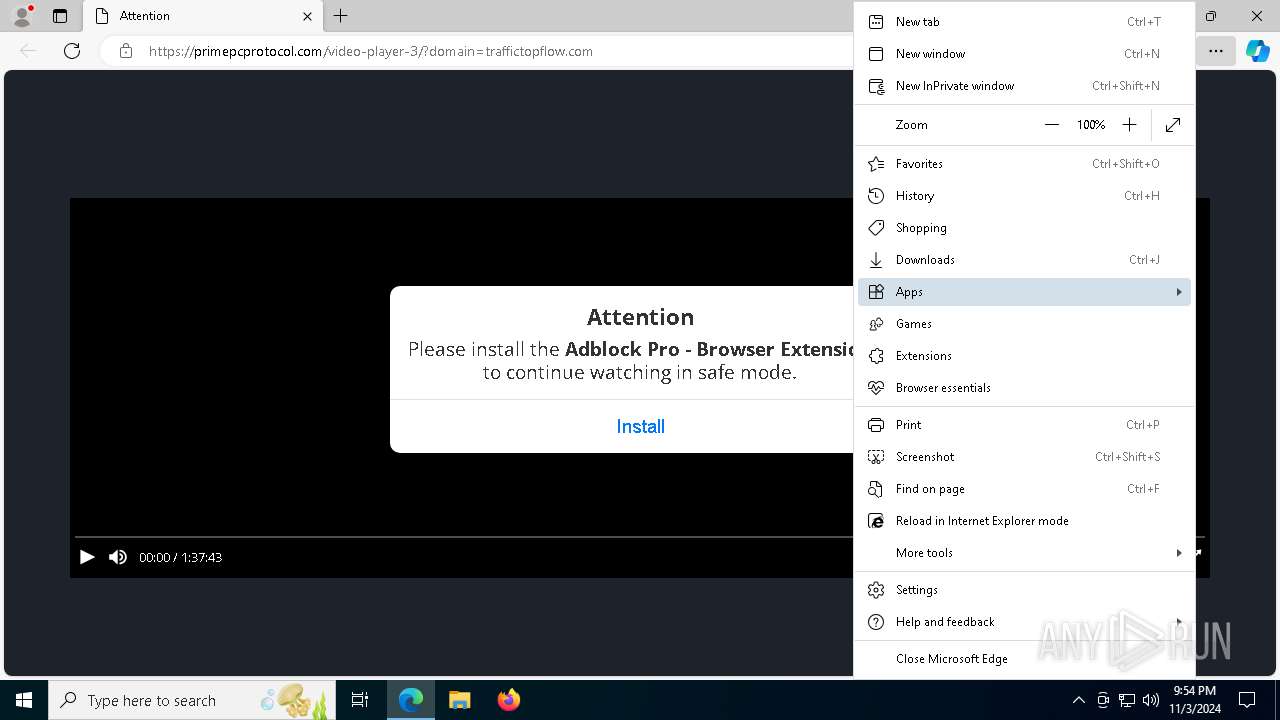Click the Screenshot icon in menu
Image resolution: width=1280 pixels, height=720 pixels.
[x=876, y=457]
